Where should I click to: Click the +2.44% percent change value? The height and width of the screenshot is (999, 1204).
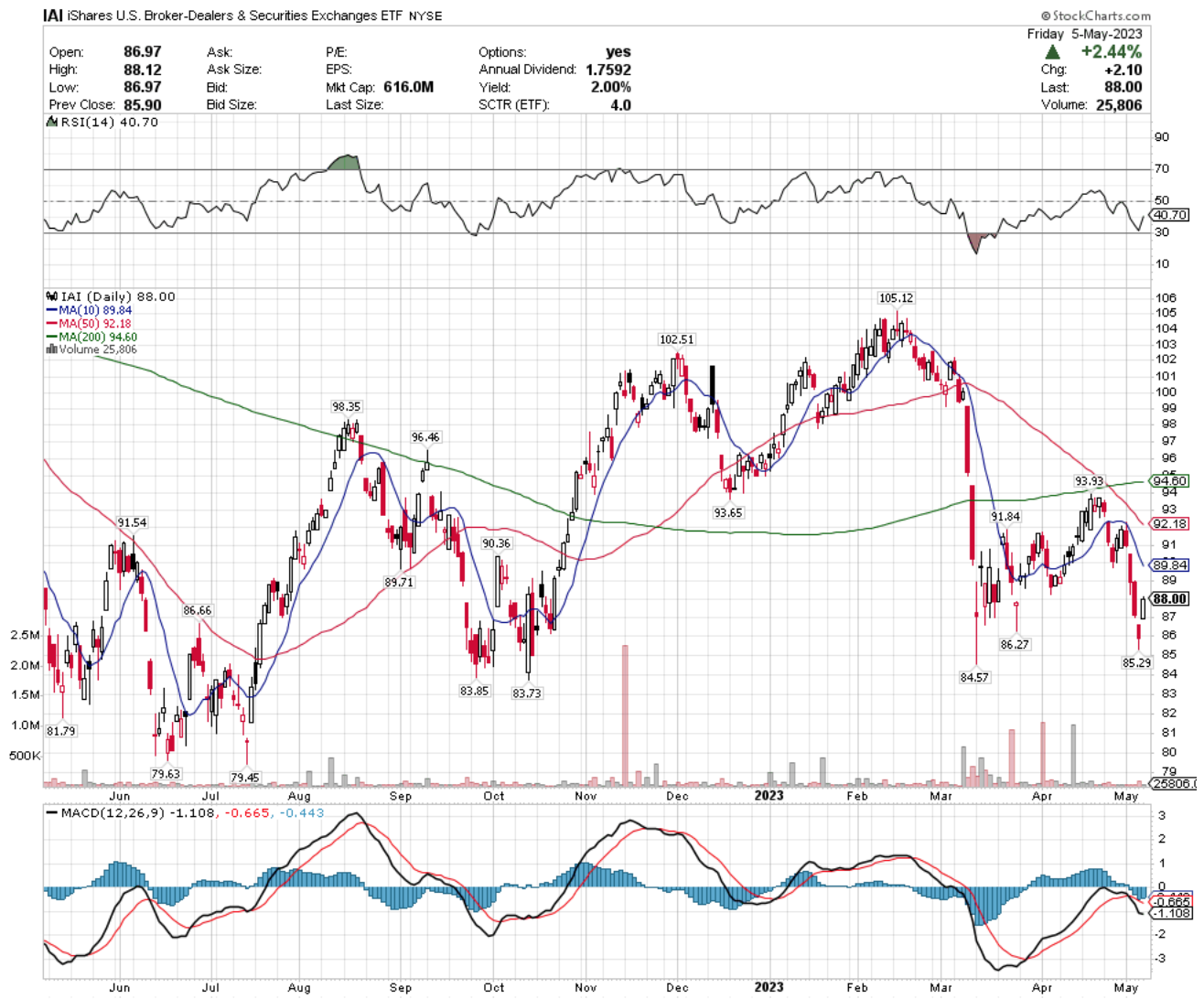tap(1111, 51)
